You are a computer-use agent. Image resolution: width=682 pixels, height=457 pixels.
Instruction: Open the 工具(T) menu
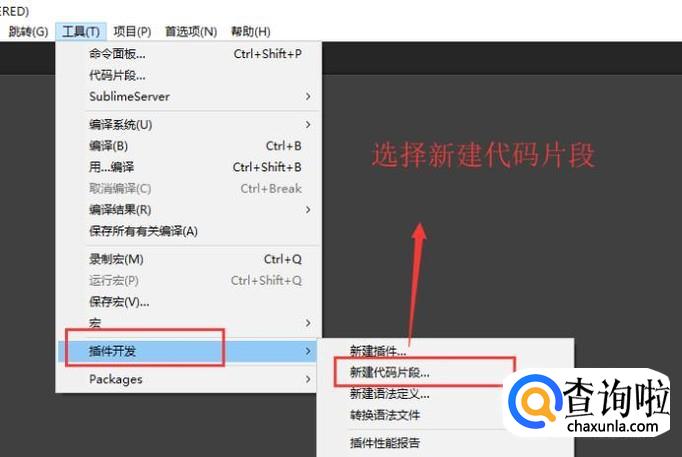tap(81, 32)
